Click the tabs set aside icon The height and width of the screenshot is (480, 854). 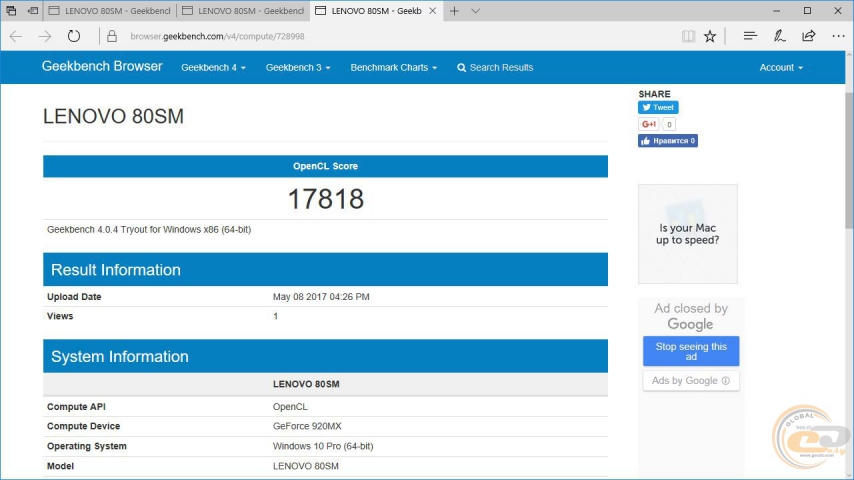point(11,11)
